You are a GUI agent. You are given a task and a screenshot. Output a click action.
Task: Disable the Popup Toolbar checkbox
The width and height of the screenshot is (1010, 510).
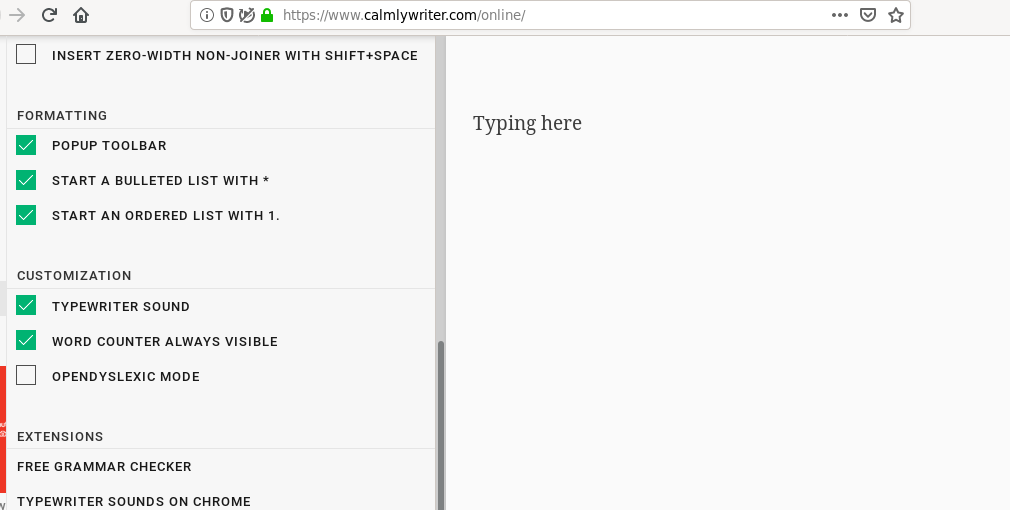[26, 145]
